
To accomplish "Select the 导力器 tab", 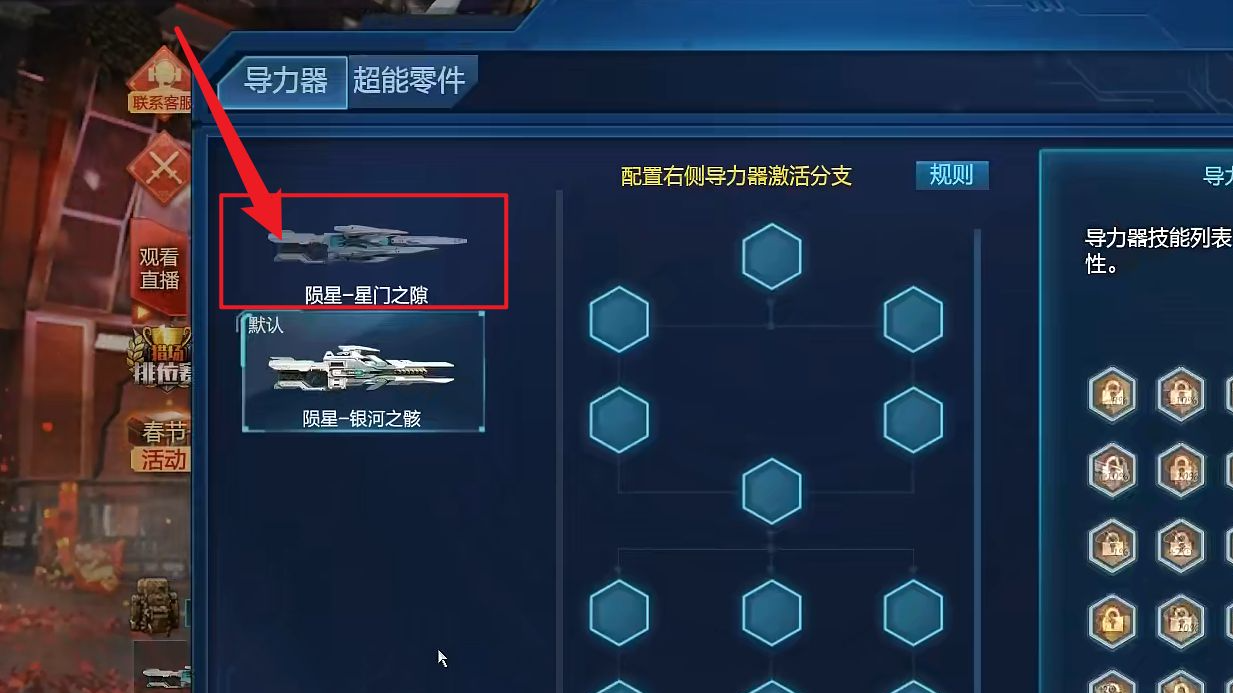I will (285, 82).
